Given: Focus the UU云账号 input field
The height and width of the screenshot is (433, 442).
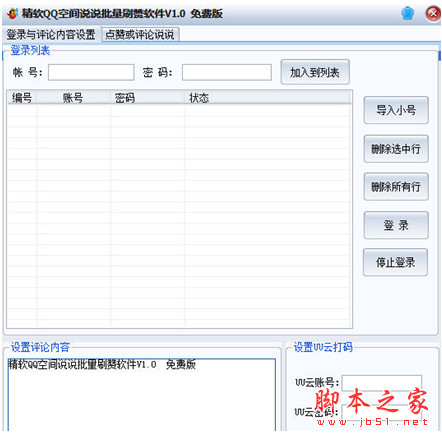Looking at the screenshot, I should [382, 383].
